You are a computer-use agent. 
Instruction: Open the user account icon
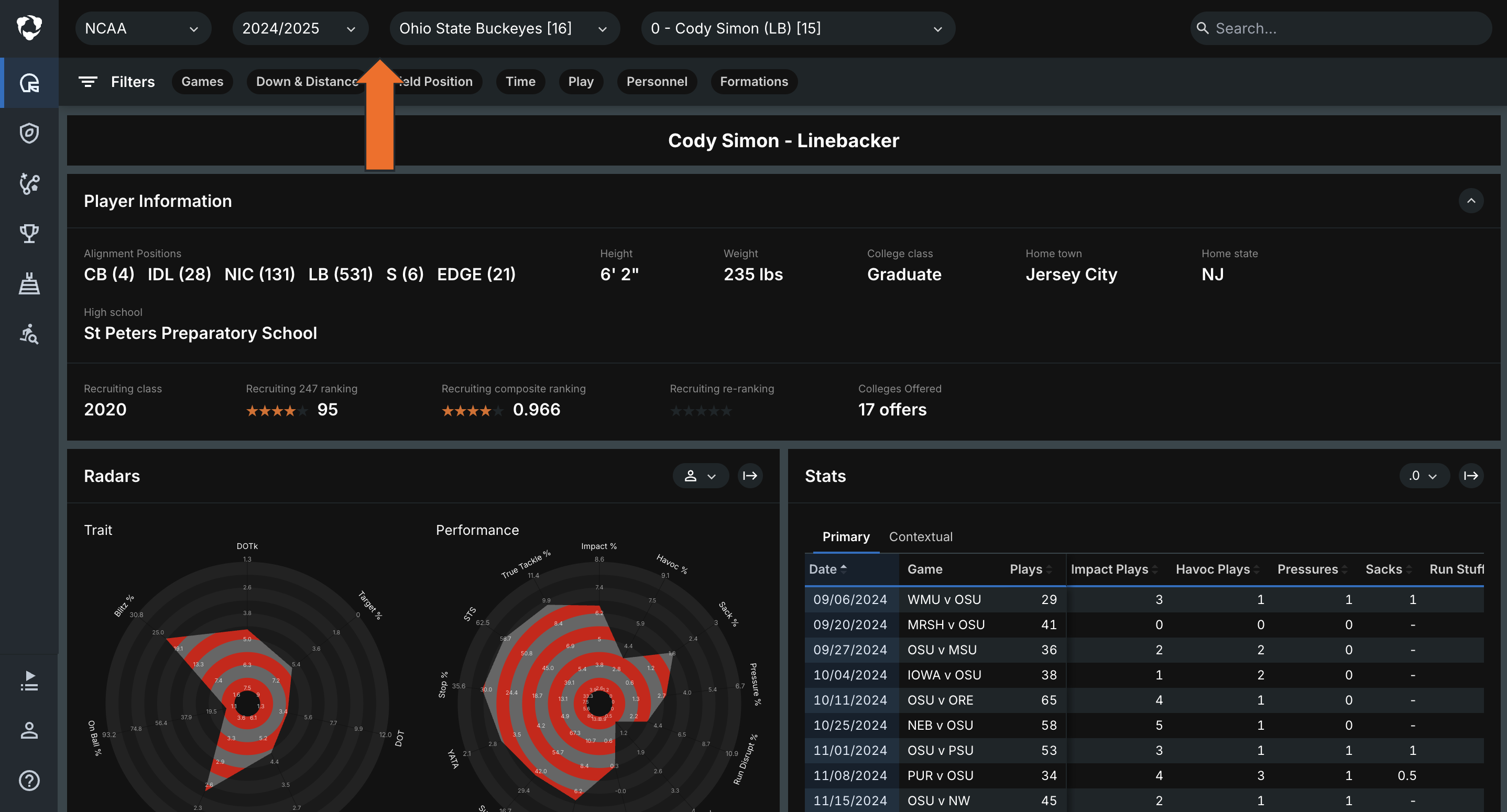(29, 730)
